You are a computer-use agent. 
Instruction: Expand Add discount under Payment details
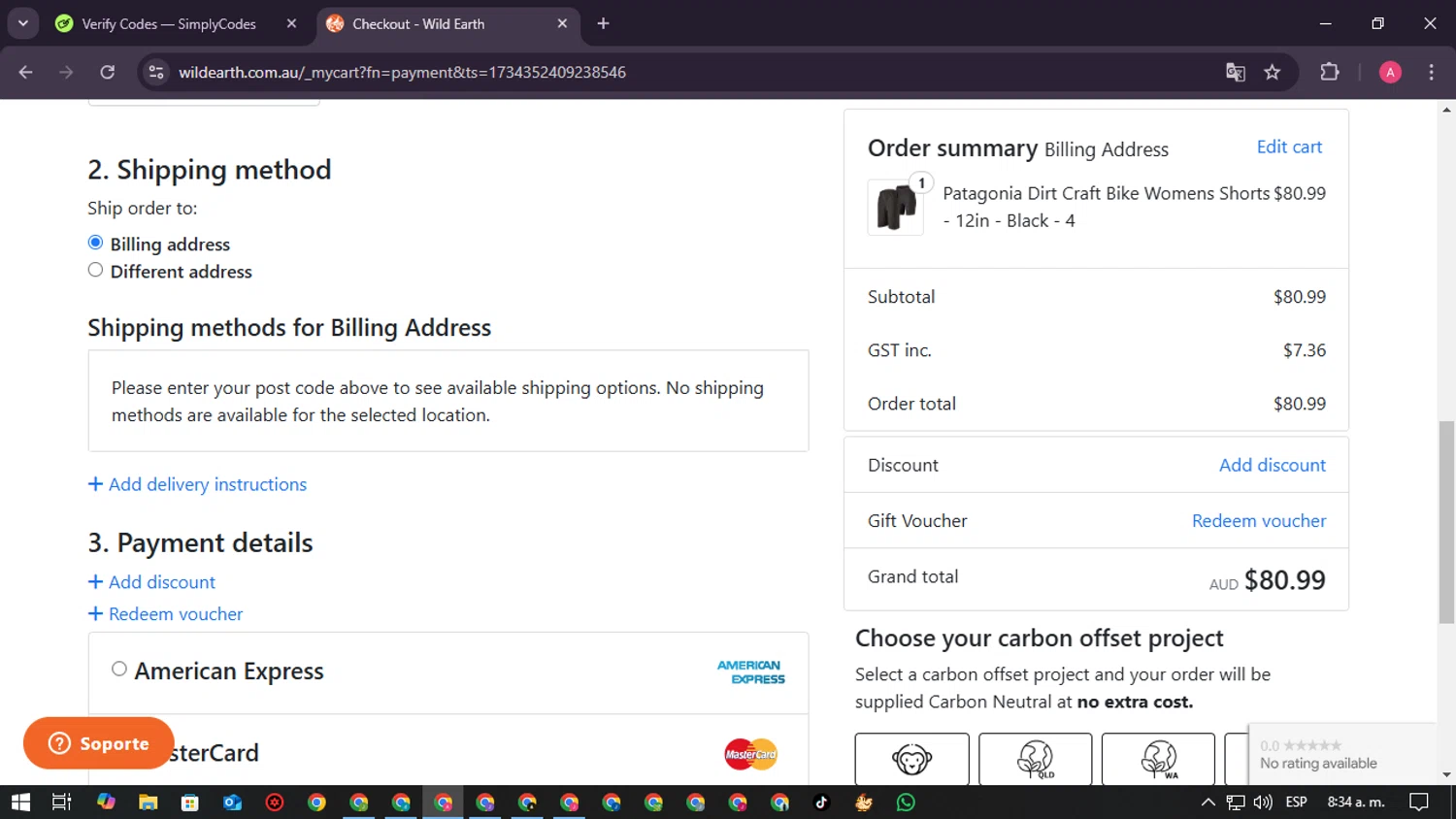(x=151, y=582)
